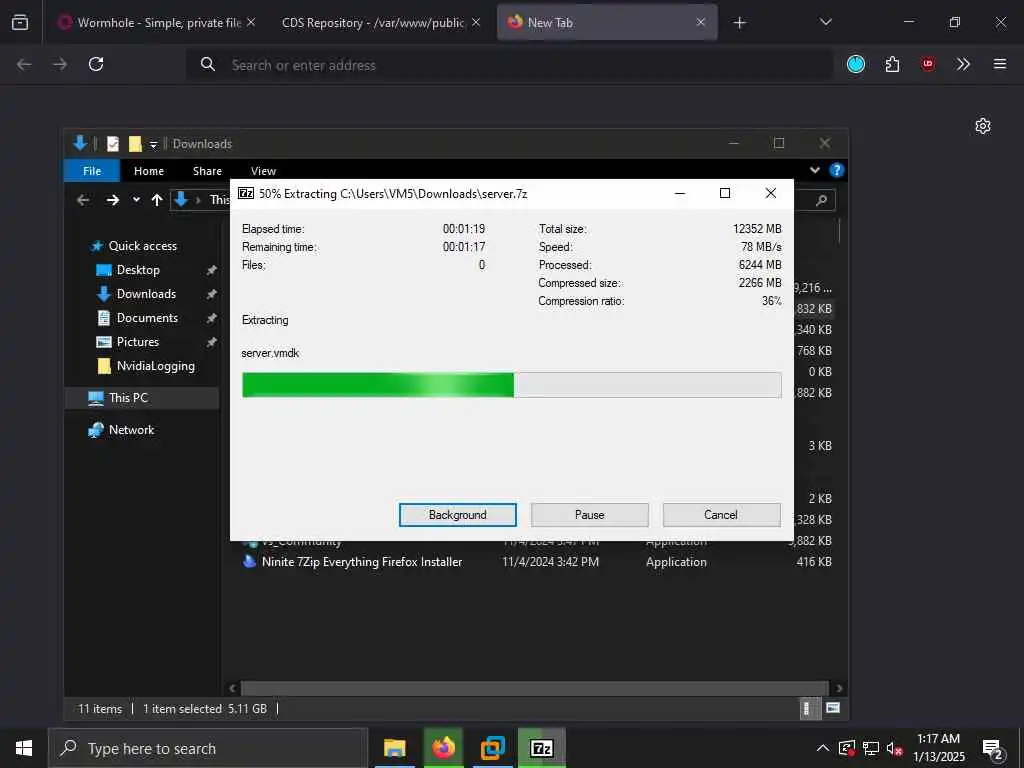Click the Explorer horizontal scrollbar
Screen dimensions: 1024x768
point(535,688)
